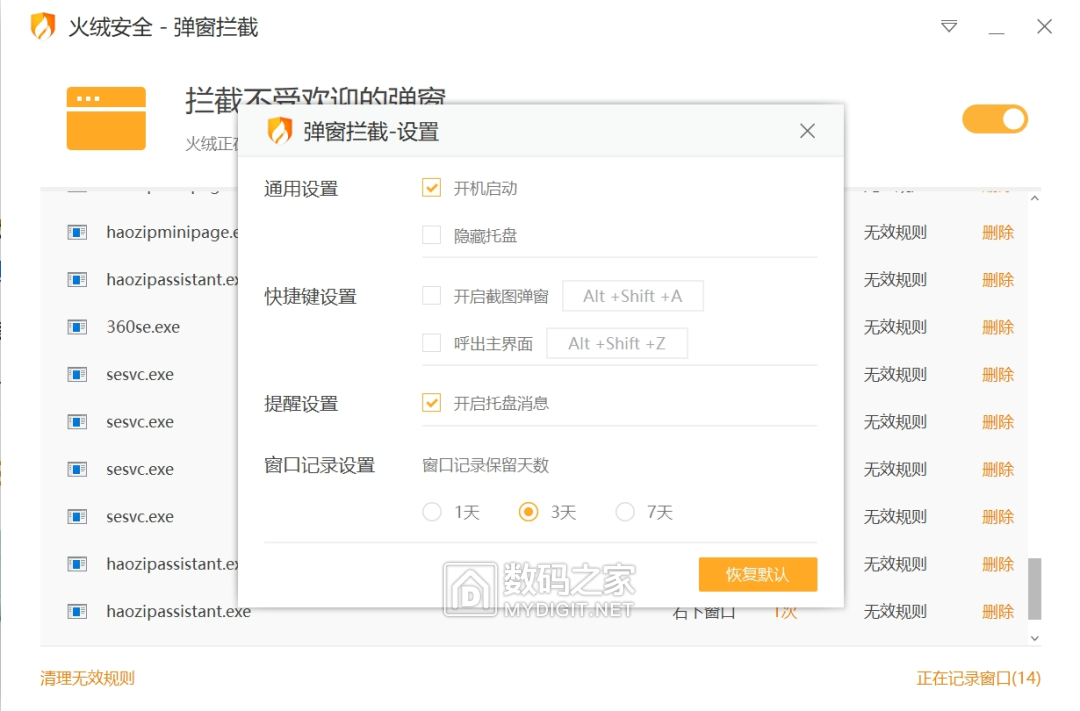Close the 弹窗拦截-设置 dialog
Image resolution: width=1080 pixels, height=711 pixels.
pos(807,131)
